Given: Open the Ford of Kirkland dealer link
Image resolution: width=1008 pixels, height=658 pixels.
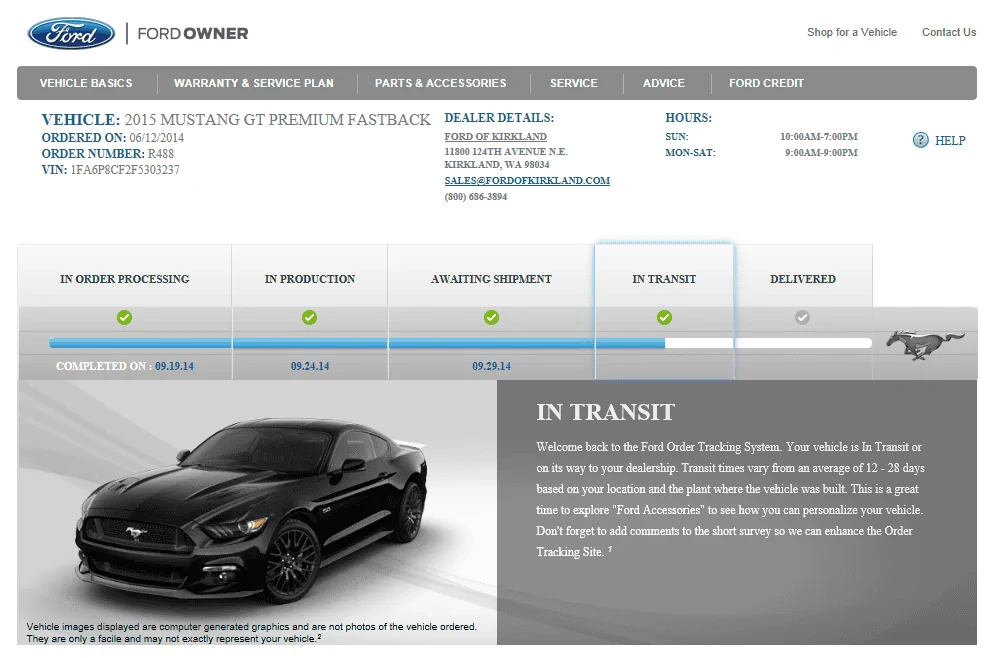Looking at the screenshot, I should pos(496,136).
